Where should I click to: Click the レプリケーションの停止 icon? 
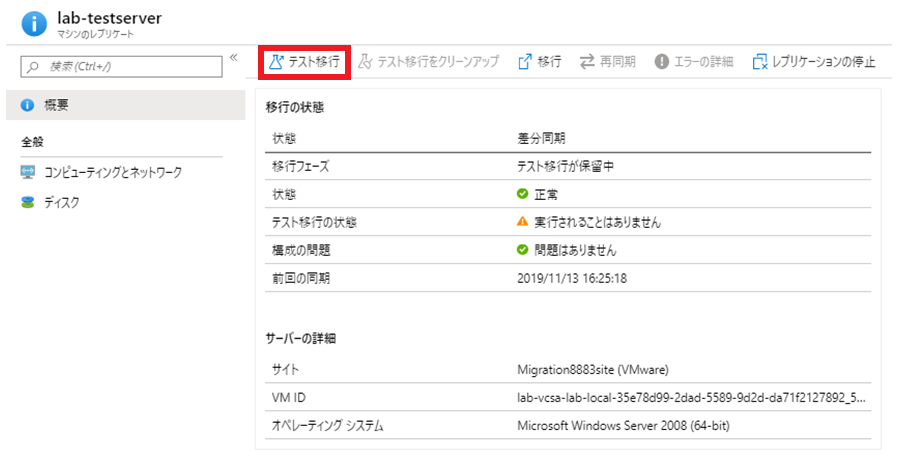(x=759, y=62)
